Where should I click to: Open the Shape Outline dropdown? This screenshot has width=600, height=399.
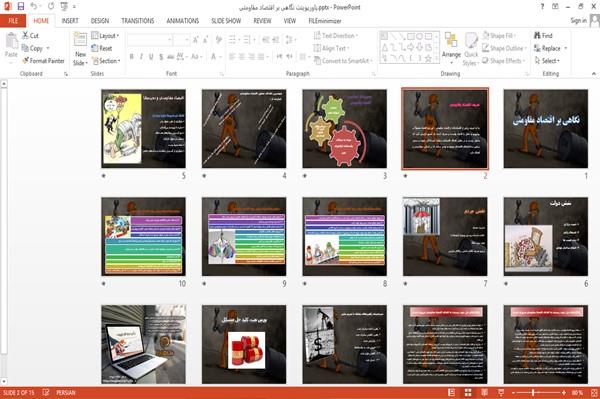pyautogui.click(x=504, y=48)
